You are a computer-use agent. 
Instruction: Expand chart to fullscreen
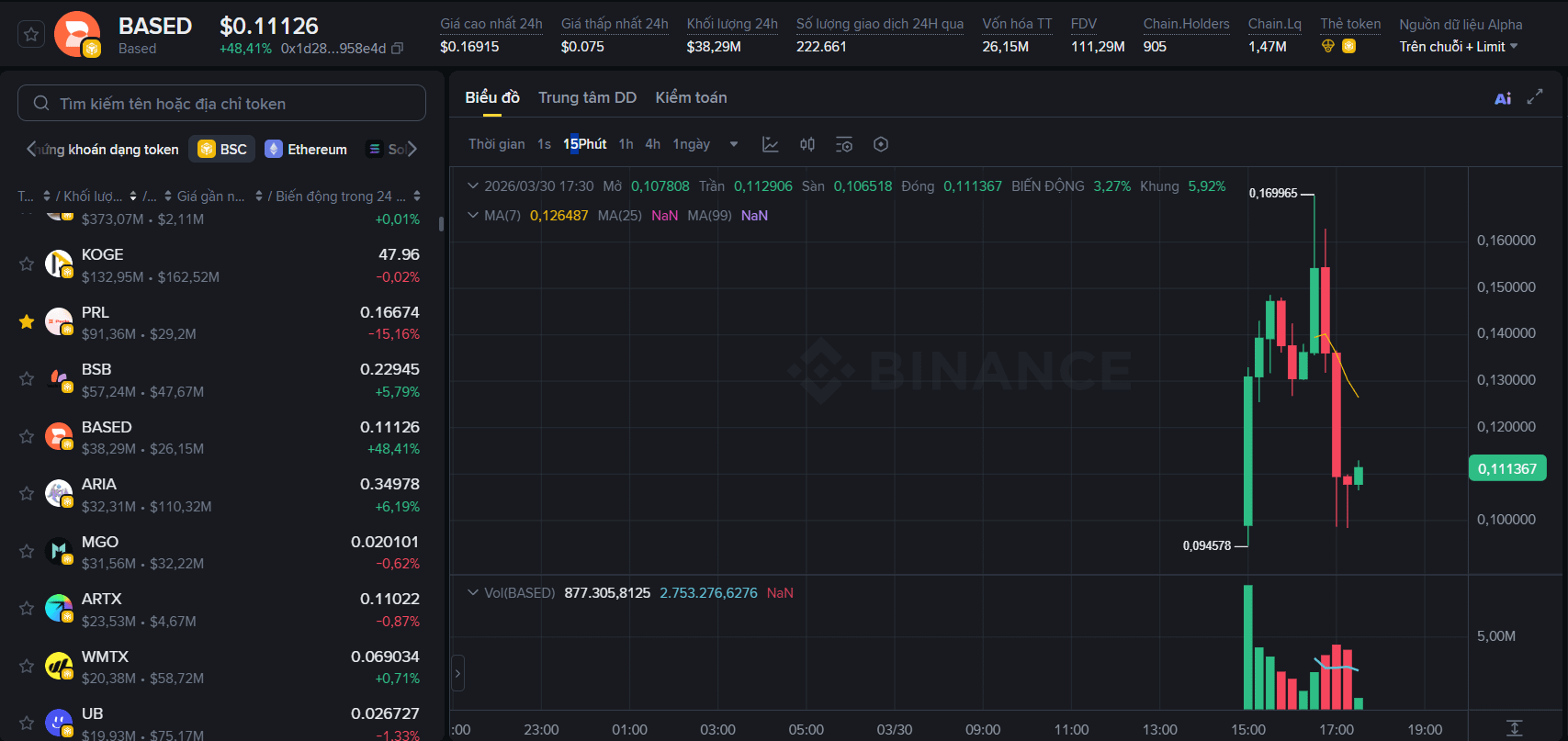point(1535,97)
